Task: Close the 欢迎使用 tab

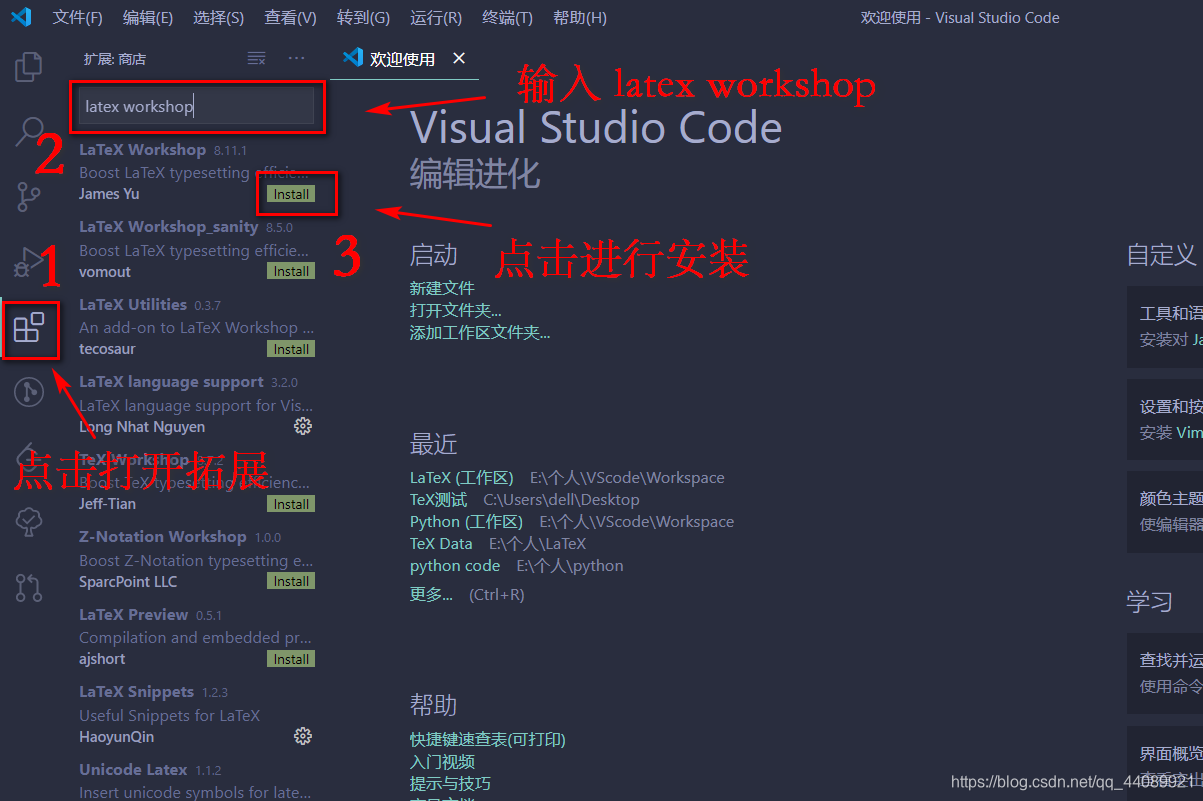Action: pyautogui.click(x=459, y=59)
